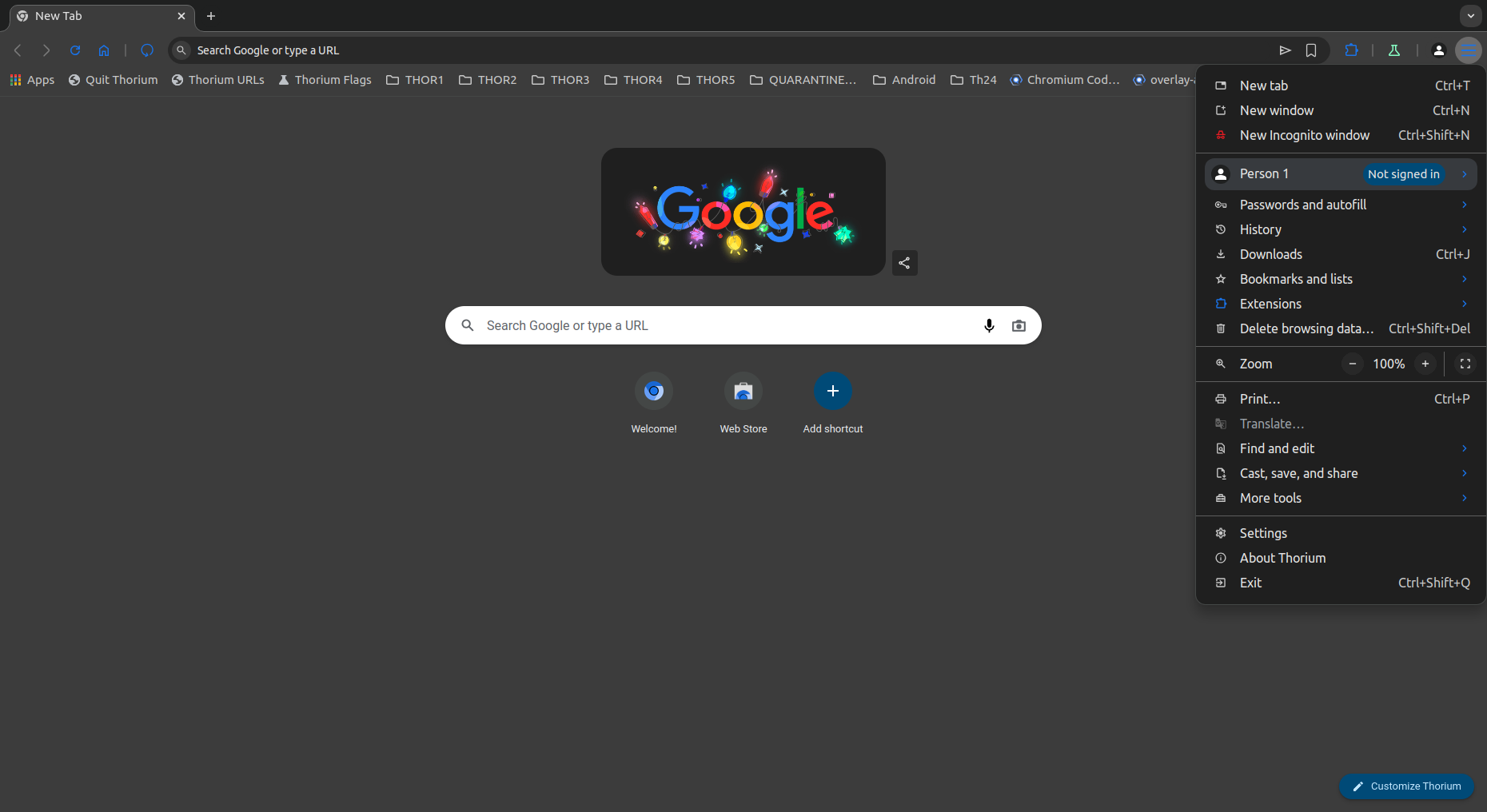Image resolution: width=1487 pixels, height=812 pixels.
Task: Go to the home page icon
Action: [104, 50]
